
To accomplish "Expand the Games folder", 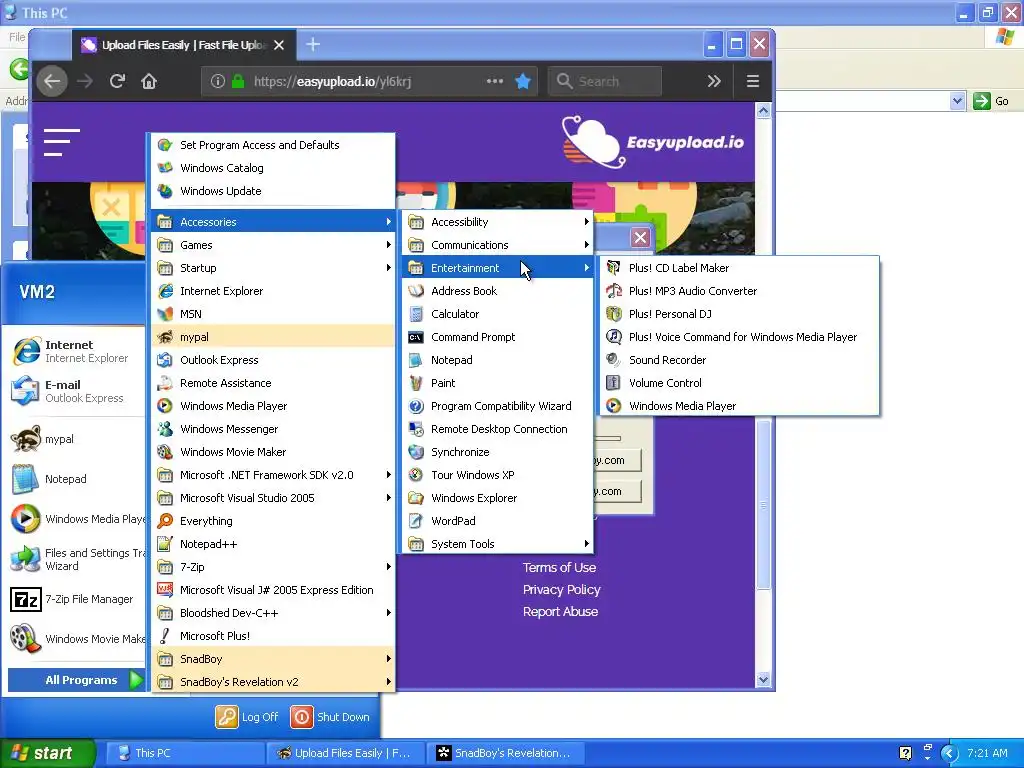I will click(273, 245).
